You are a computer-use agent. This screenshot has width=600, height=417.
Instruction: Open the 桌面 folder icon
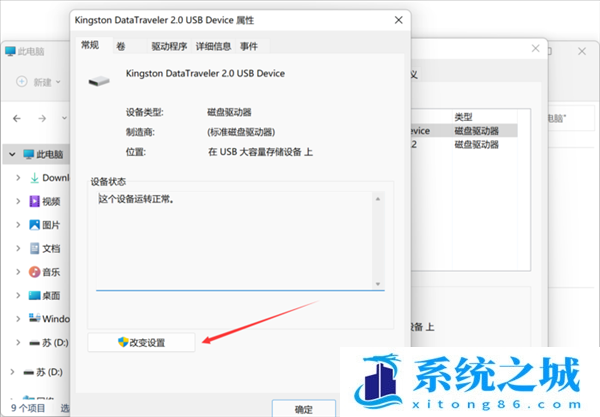coord(34,295)
